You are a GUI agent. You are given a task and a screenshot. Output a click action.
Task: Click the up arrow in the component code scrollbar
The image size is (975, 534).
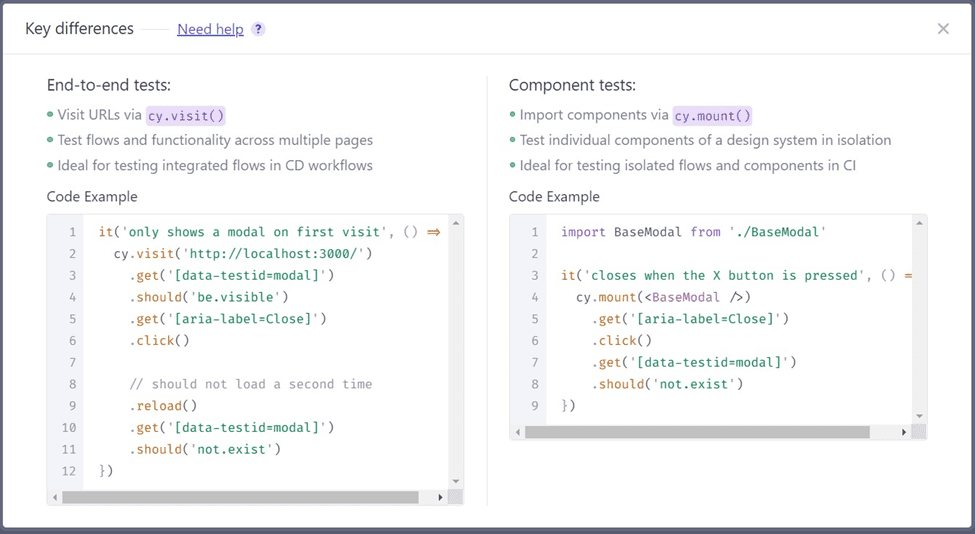(x=919, y=223)
